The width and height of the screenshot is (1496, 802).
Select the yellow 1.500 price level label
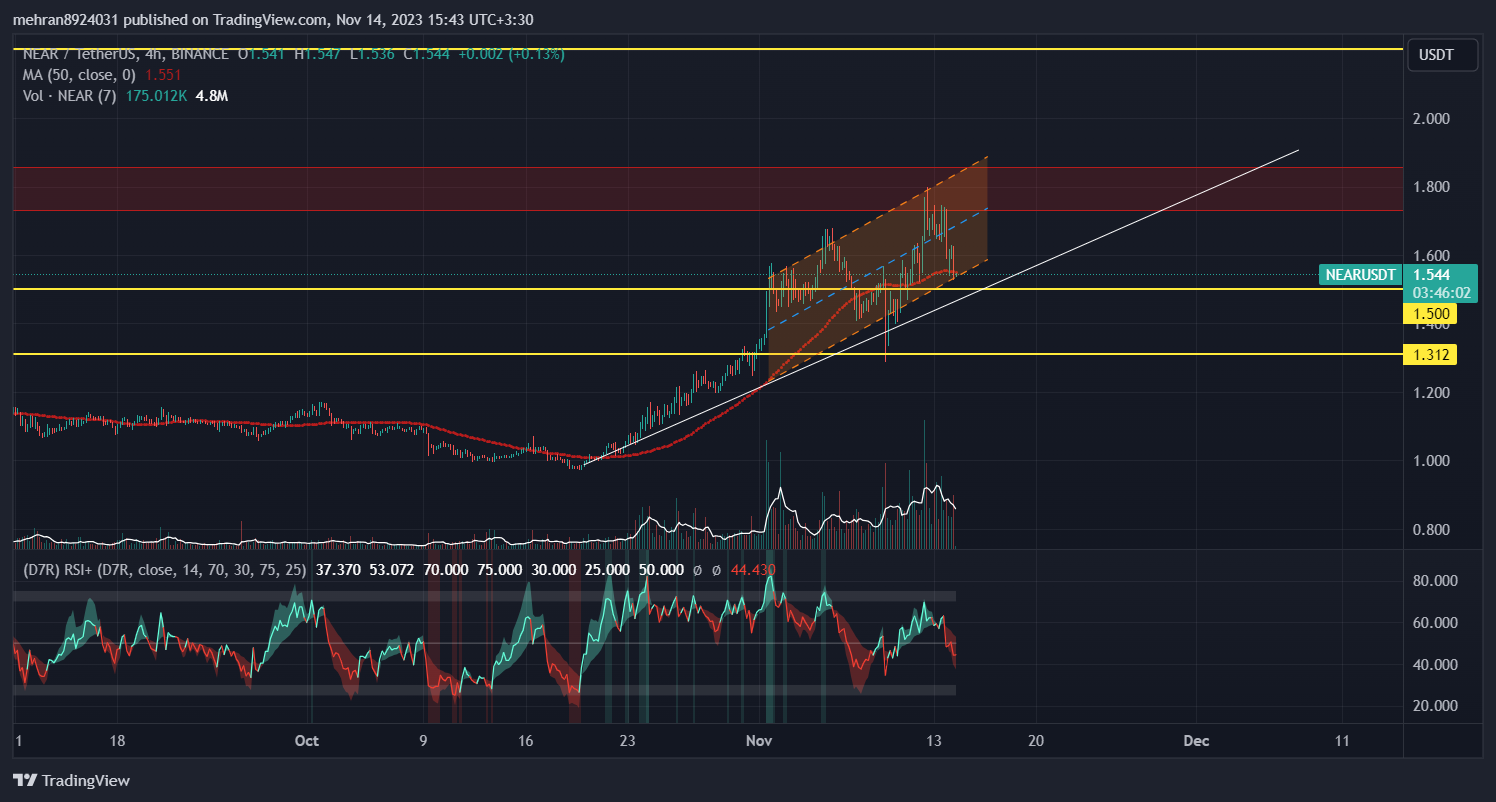(1432, 314)
